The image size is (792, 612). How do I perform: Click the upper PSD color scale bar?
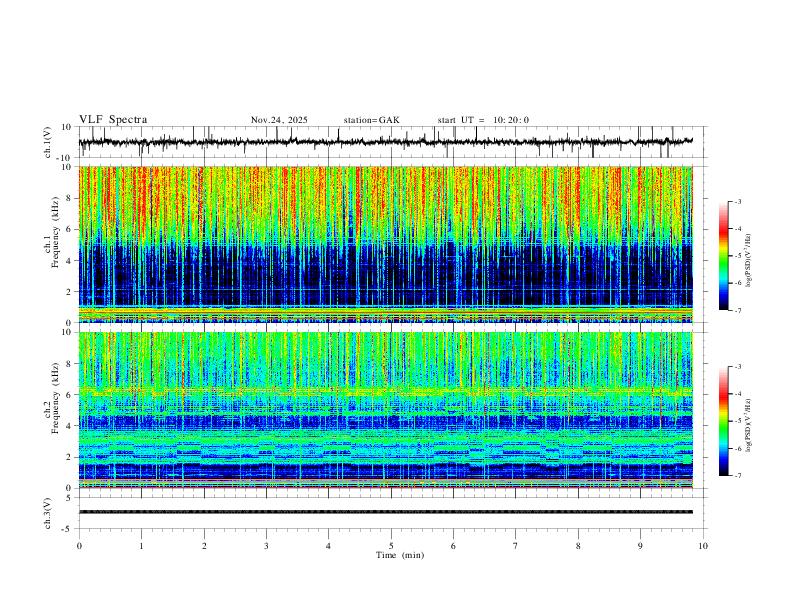[x=724, y=256]
